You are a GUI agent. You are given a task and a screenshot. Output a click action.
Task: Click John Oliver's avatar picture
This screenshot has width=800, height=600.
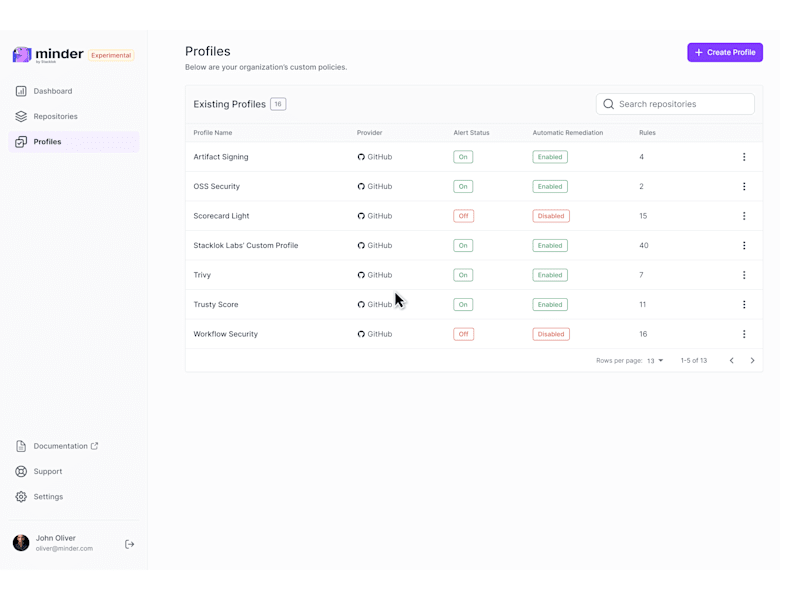click(21, 543)
